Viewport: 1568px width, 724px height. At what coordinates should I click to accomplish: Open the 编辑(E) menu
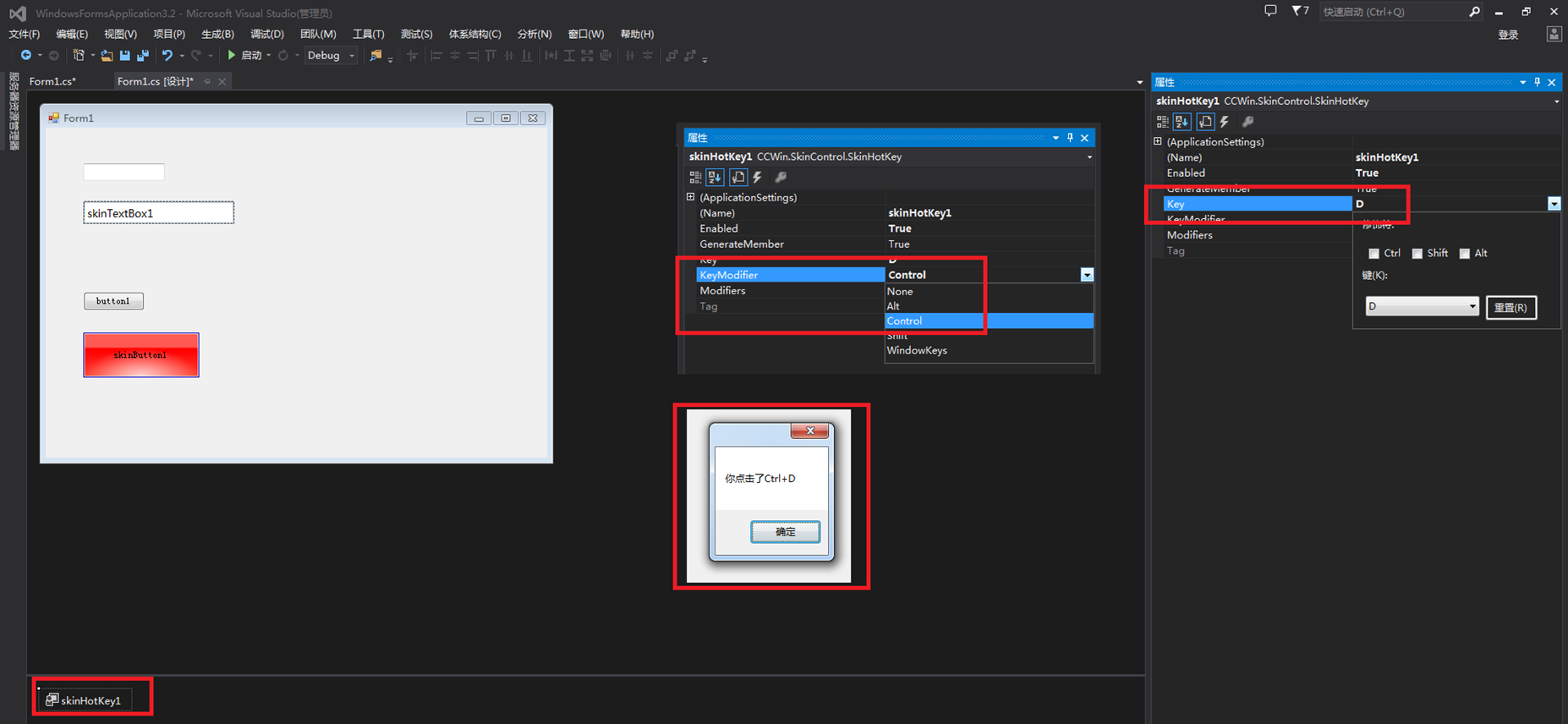[x=72, y=34]
